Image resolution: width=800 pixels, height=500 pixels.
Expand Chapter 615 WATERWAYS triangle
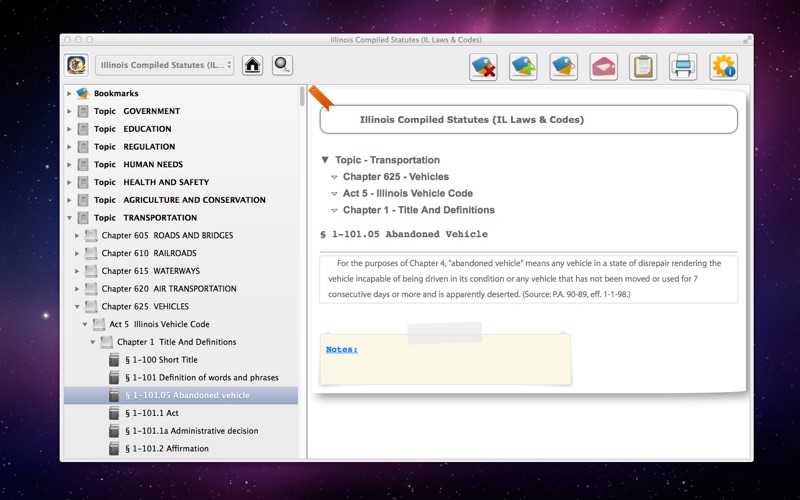(x=77, y=271)
